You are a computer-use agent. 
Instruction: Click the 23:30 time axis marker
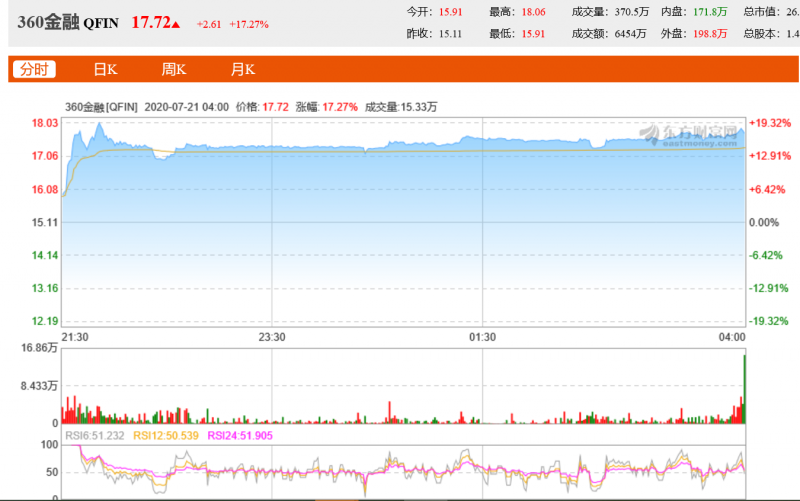coord(272,337)
